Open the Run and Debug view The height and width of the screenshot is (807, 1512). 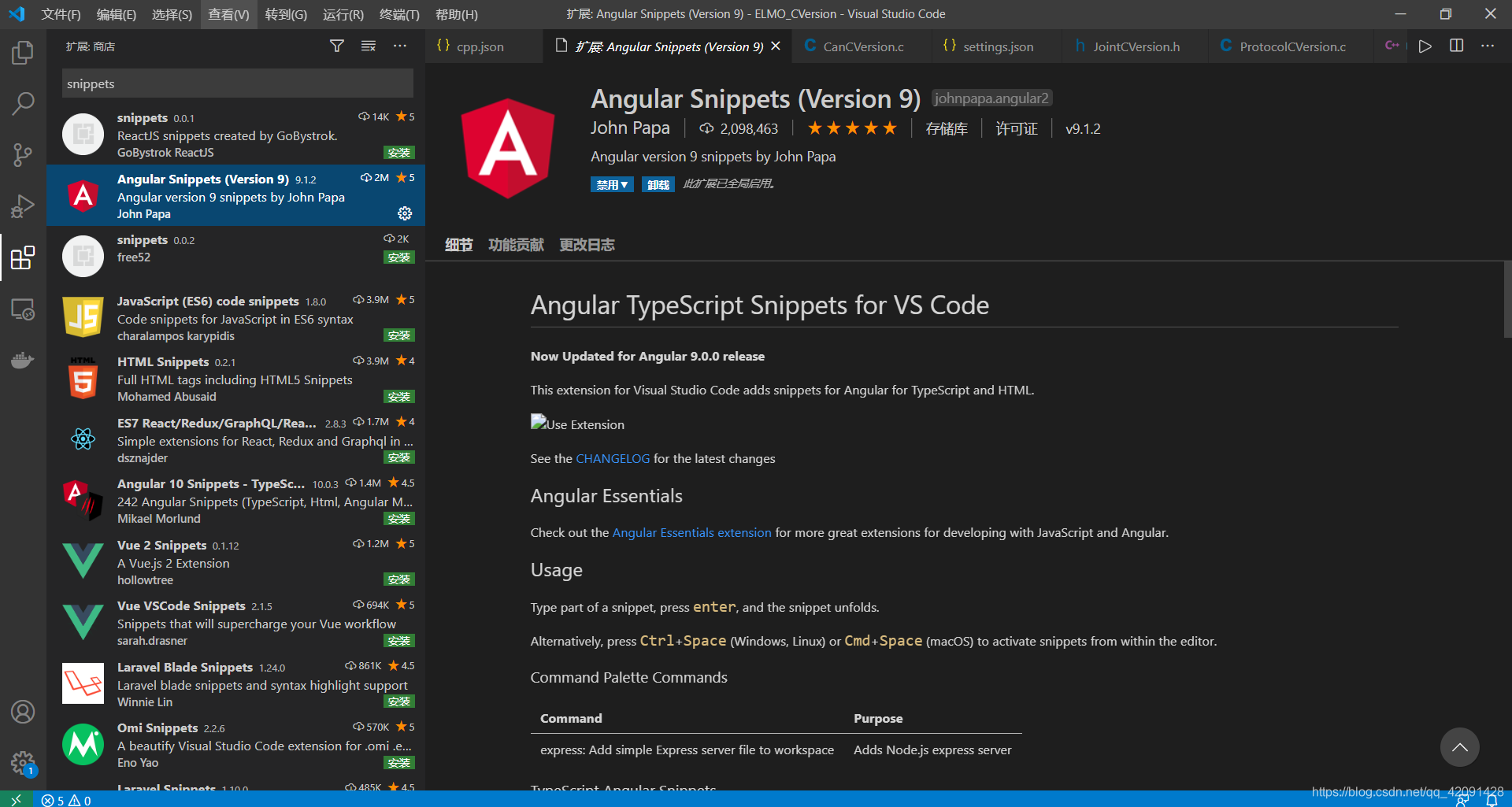[23, 205]
